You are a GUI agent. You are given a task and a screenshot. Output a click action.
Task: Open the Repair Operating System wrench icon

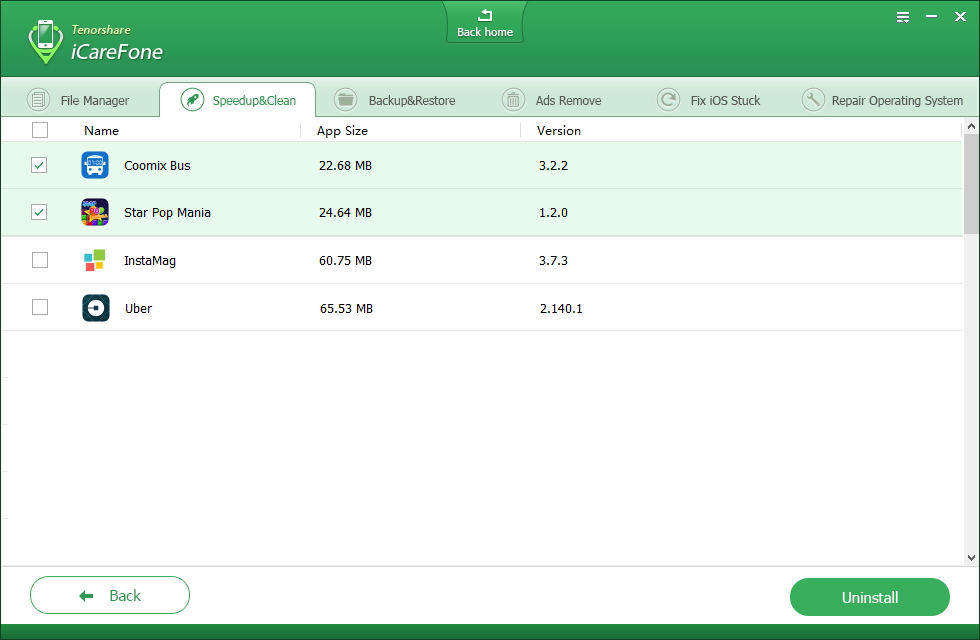(813, 100)
